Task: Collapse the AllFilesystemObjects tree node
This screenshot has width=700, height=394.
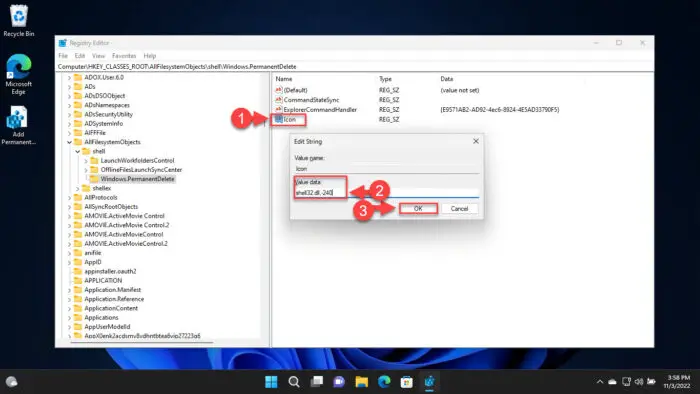Action: point(69,142)
